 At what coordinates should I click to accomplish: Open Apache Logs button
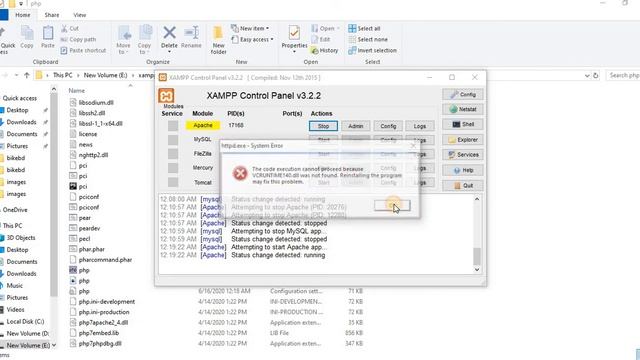(x=420, y=126)
